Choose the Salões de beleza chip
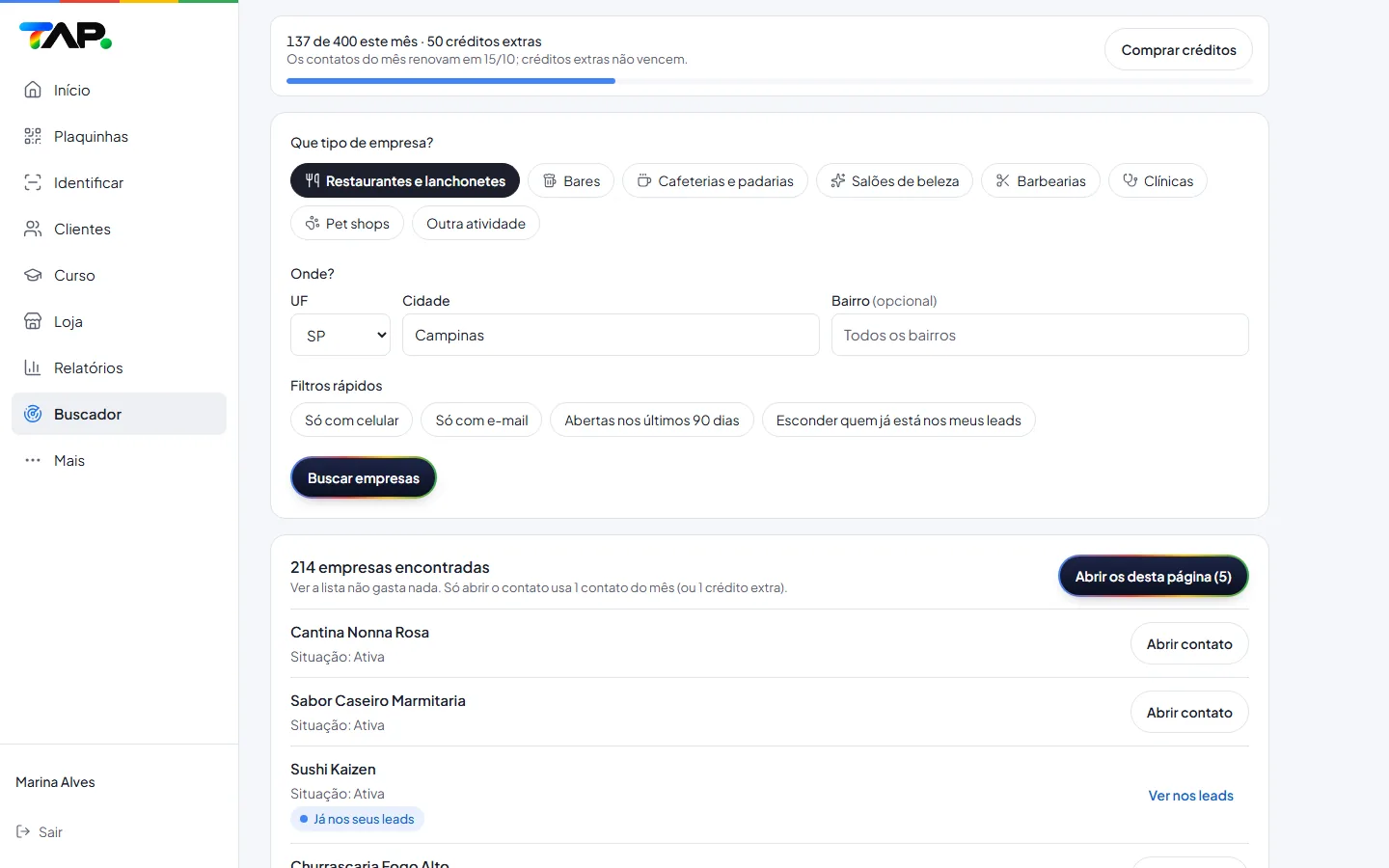Screen dimensions: 1389x868 [894, 180]
